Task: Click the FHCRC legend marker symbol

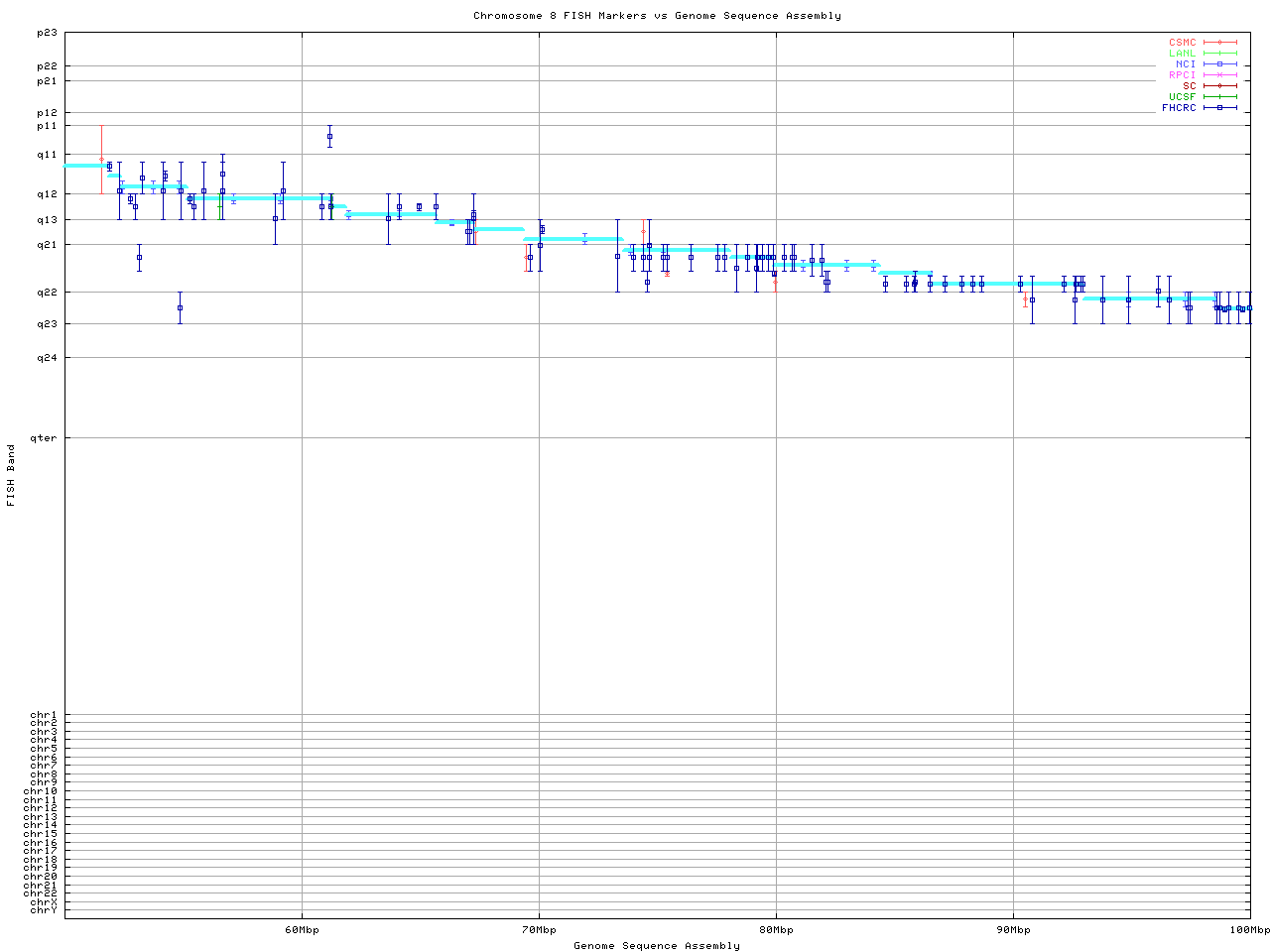Action: (1219, 108)
